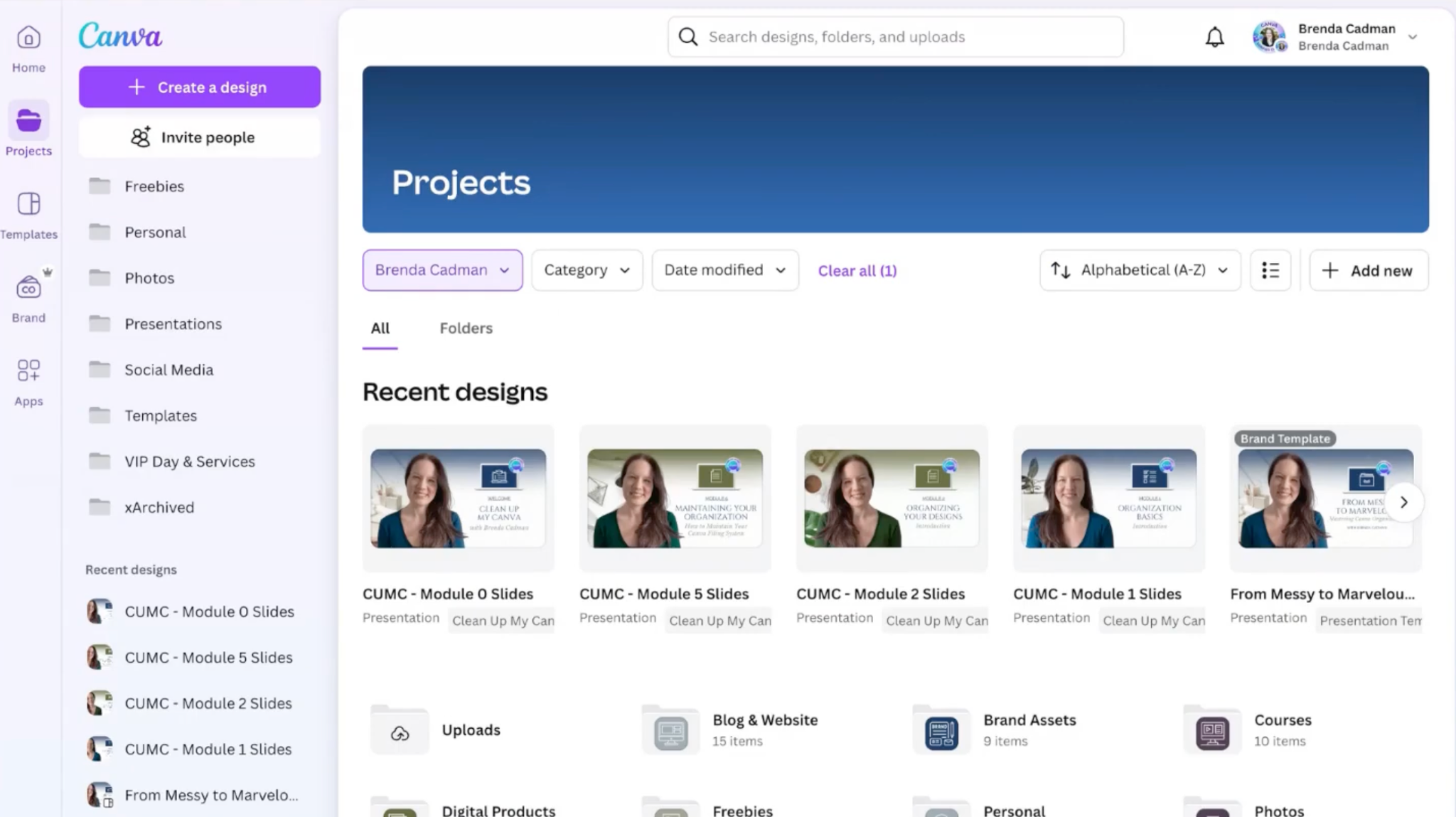Screen dimensions: 1456x817
Task: Open VIP Day & Services folder
Action: 199,461
